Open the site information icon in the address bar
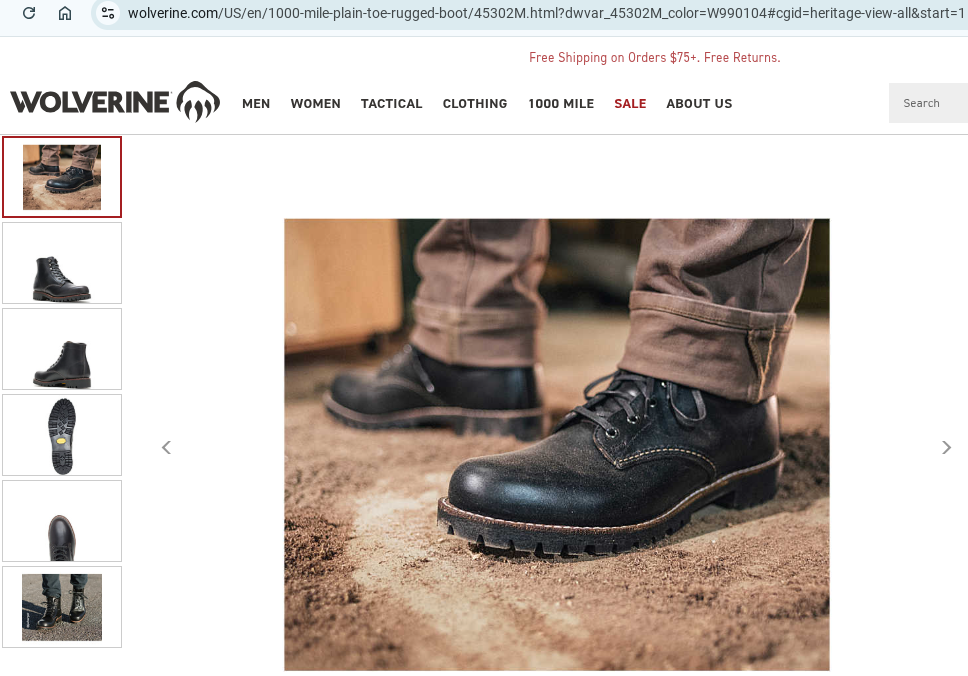Image resolution: width=968 pixels, height=676 pixels. (x=108, y=13)
